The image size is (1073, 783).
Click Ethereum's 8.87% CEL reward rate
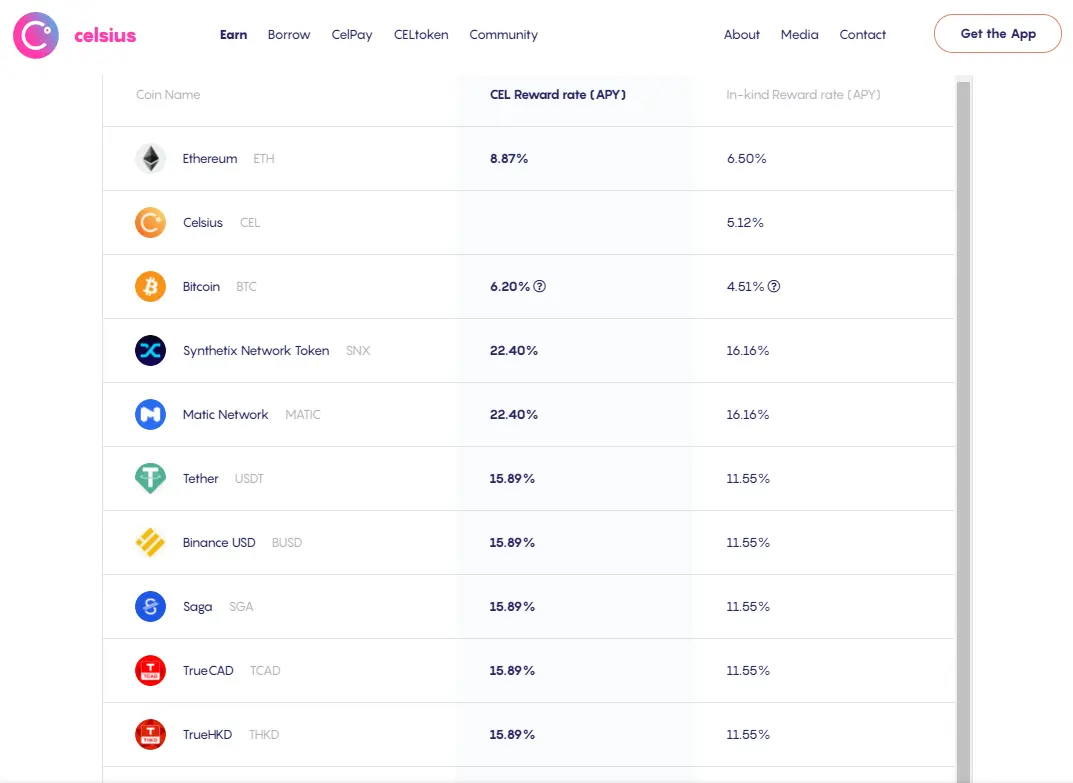click(x=508, y=159)
